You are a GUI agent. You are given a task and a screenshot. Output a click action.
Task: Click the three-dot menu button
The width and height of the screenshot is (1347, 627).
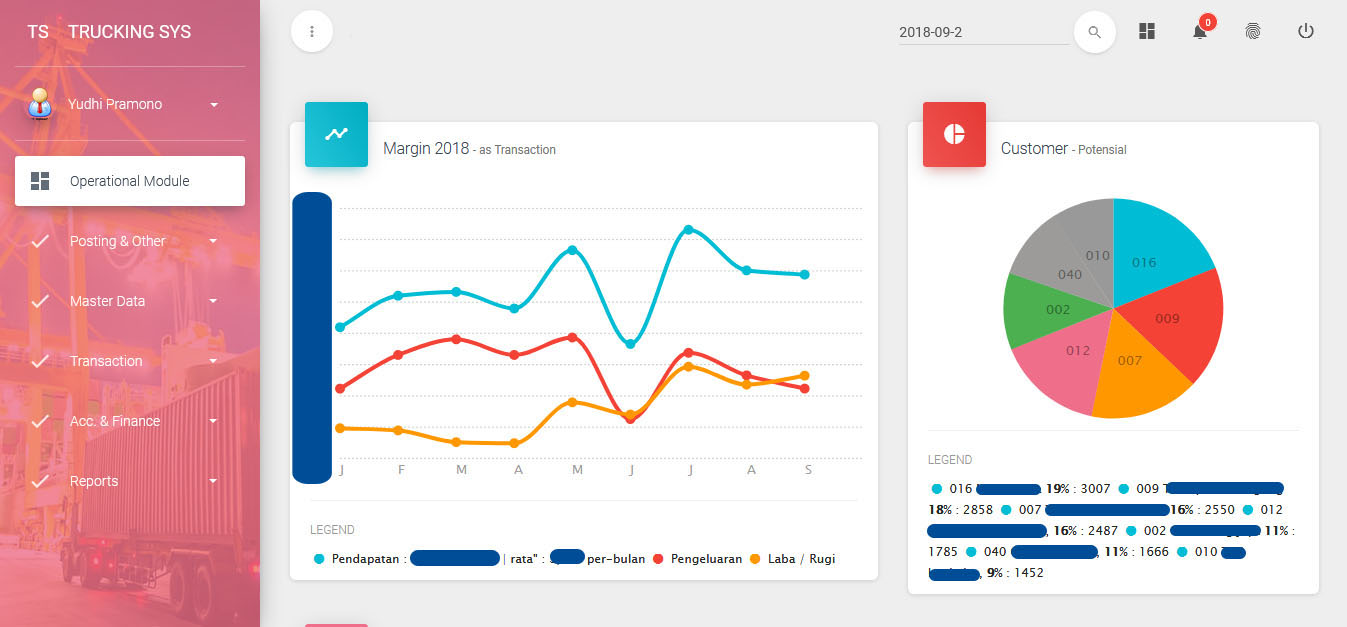(312, 31)
